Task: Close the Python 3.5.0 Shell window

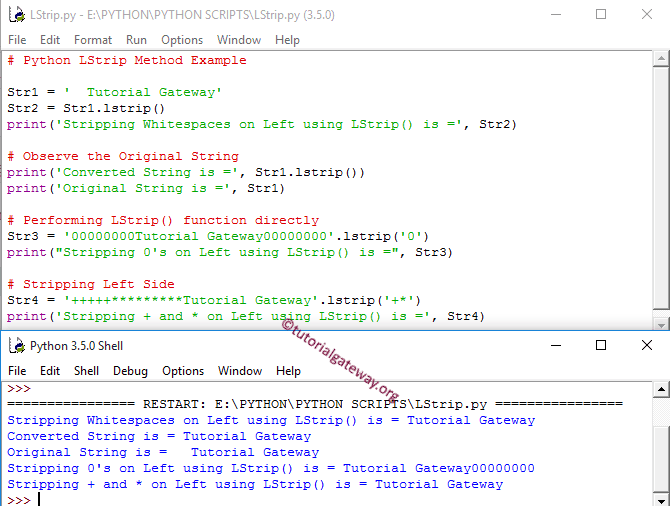Action: [x=647, y=345]
